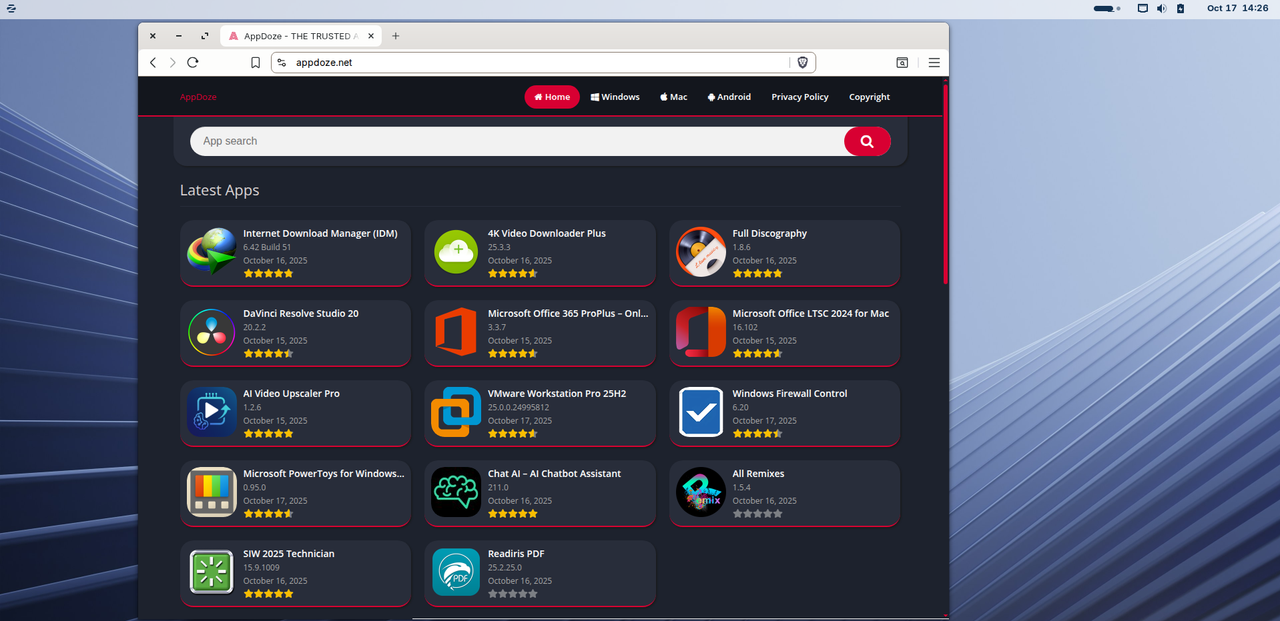Click the Latest Apps heading
The image size is (1280, 621).
pos(219,190)
